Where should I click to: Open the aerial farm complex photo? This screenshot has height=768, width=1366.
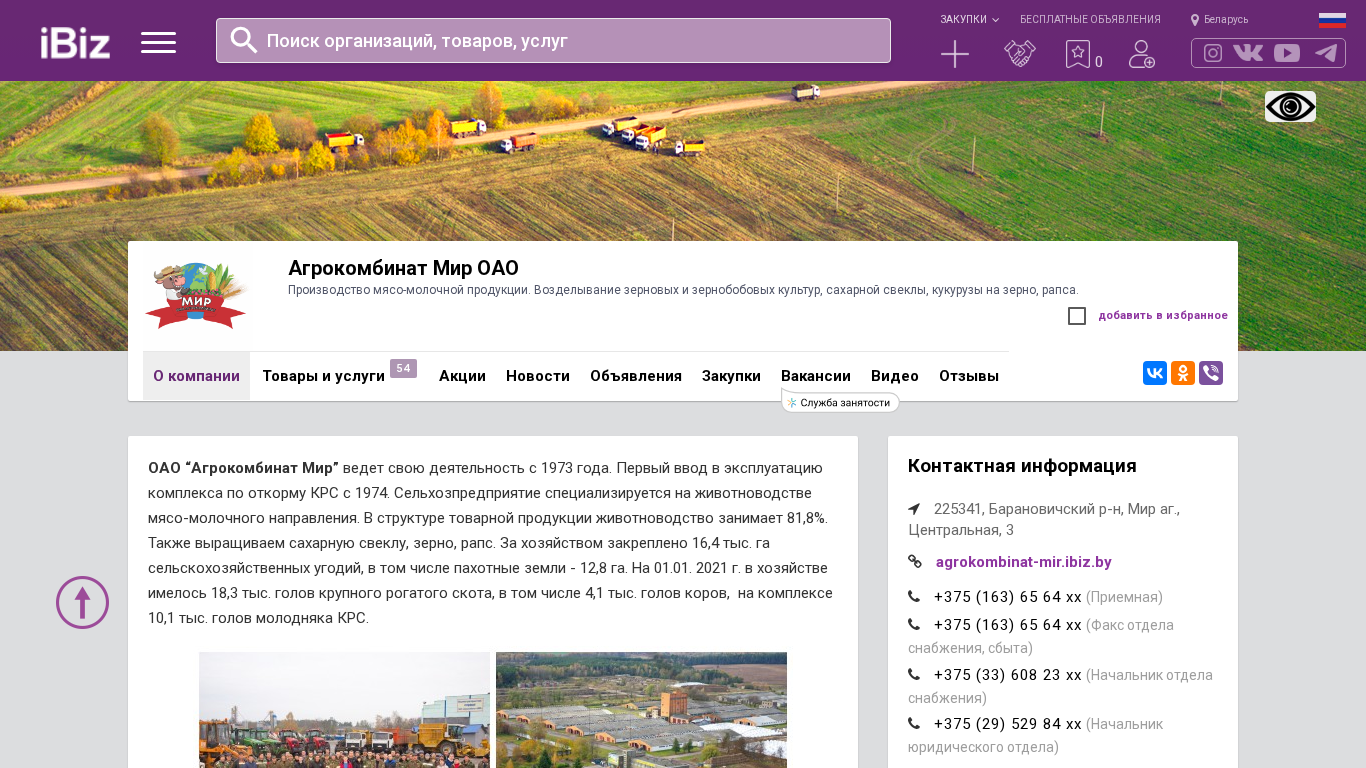point(641,710)
